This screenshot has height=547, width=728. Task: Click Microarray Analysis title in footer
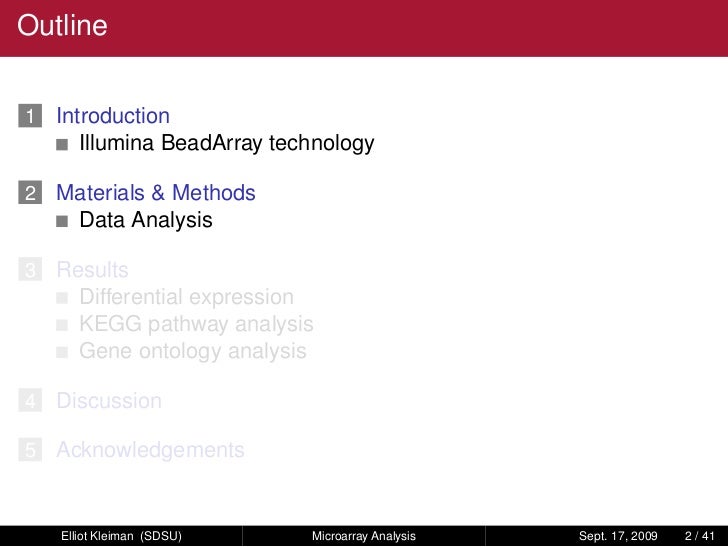point(364,536)
